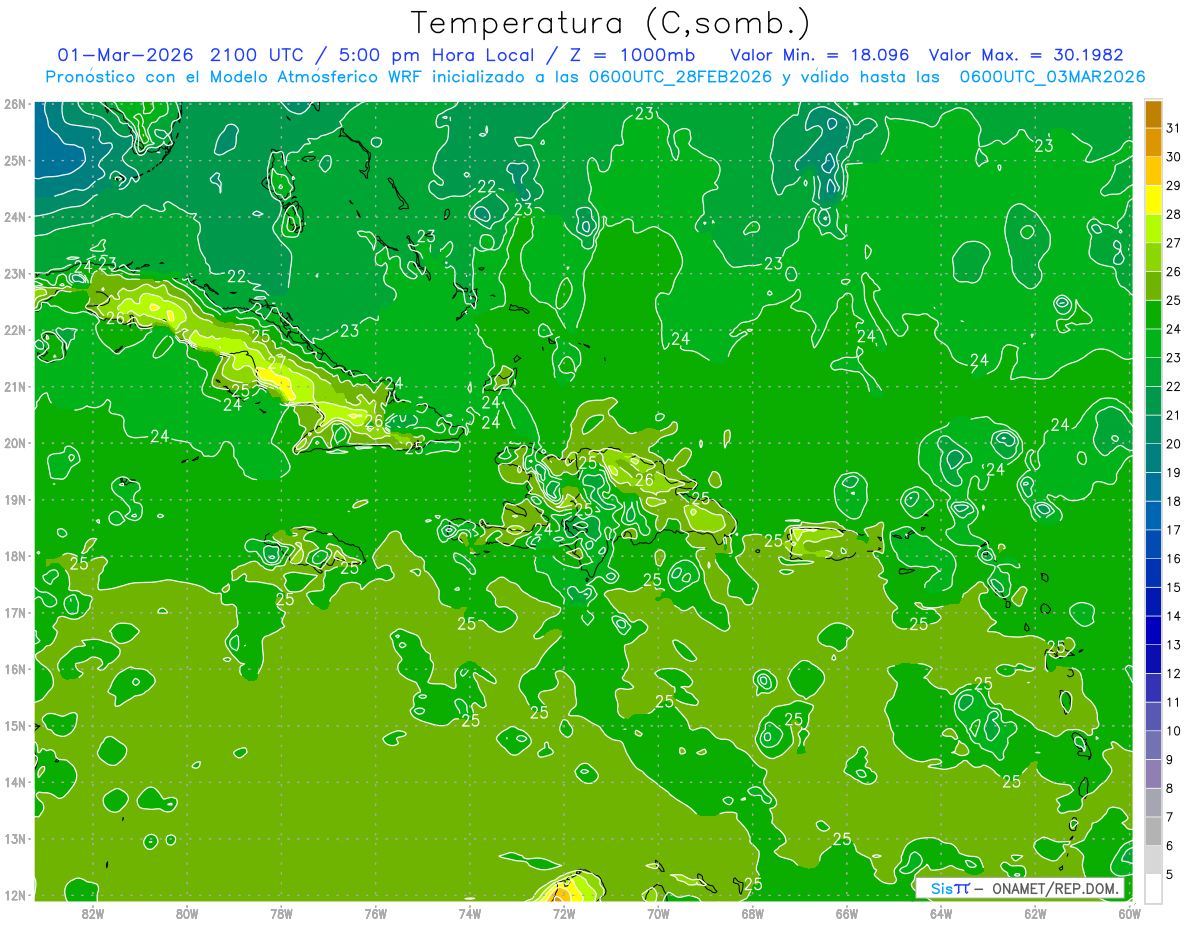Click the 82W longitude axis label
This screenshot has width=1200, height=927.
click(92, 912)
